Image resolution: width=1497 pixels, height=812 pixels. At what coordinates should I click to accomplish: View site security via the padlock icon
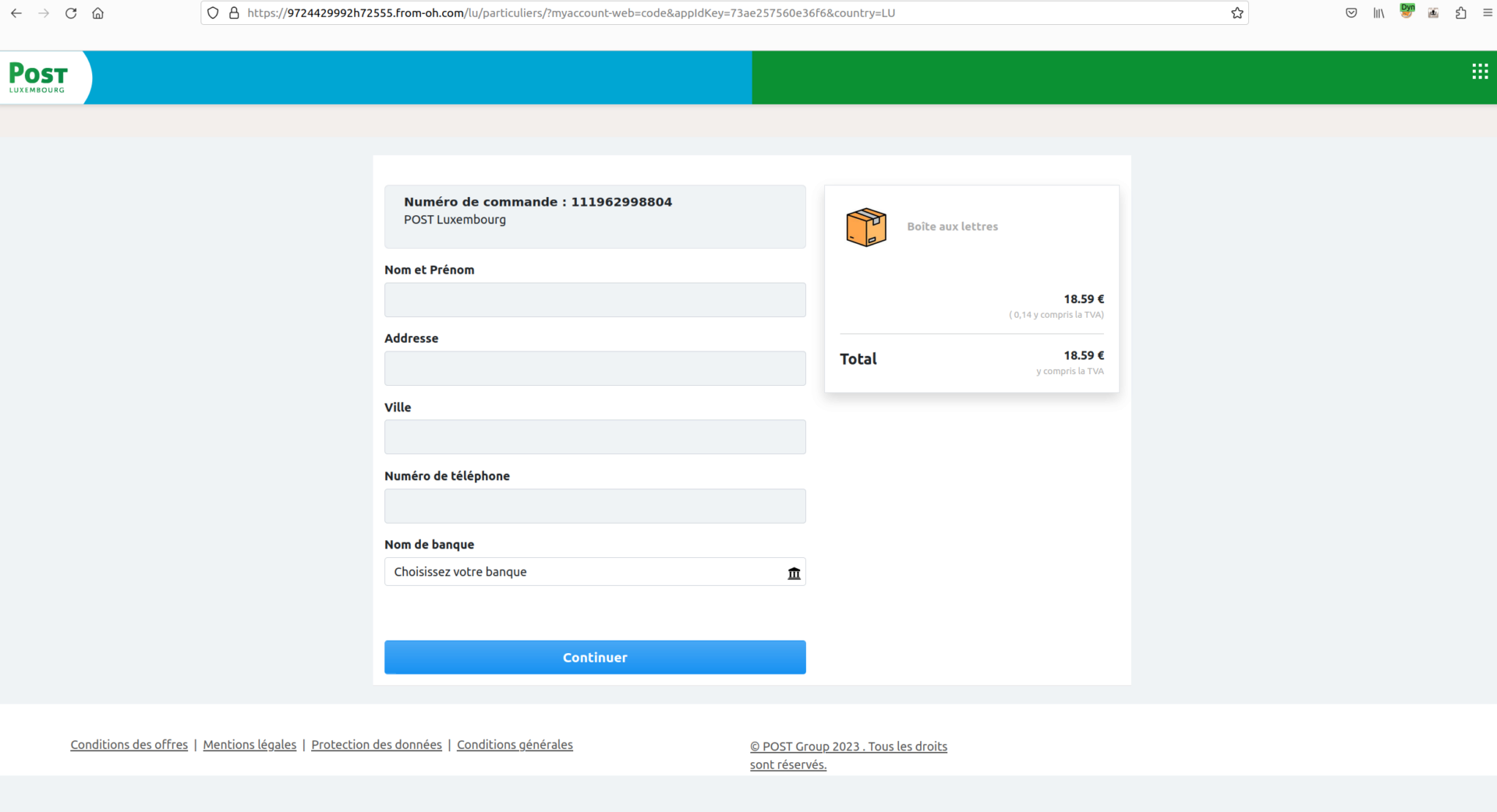point(234,13)
